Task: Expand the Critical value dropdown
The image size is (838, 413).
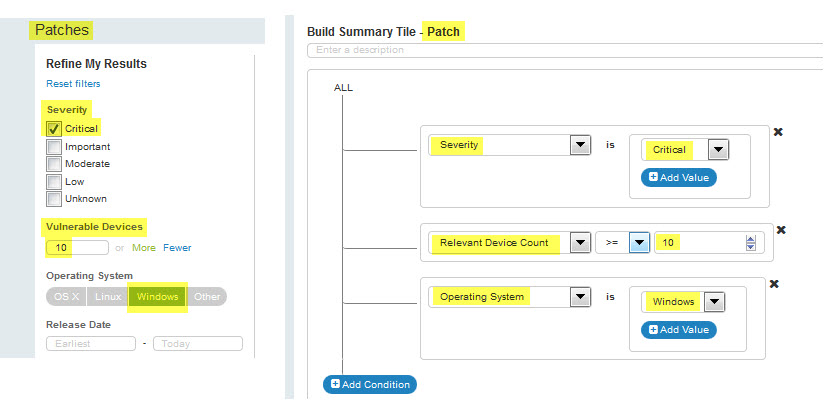Action: coord(717,150)
